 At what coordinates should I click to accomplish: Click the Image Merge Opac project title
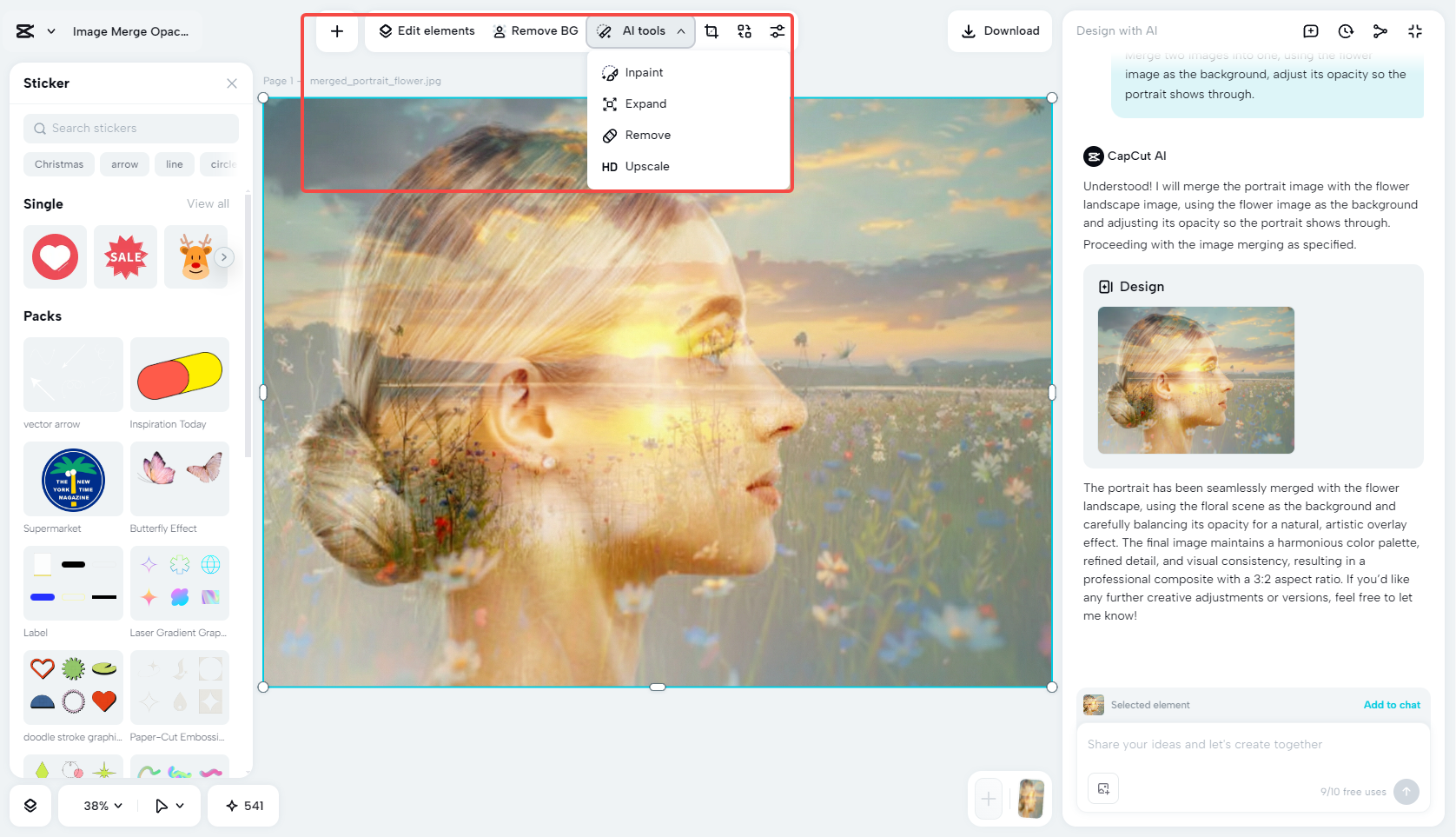pyautogui.click(x=130, y=31)
